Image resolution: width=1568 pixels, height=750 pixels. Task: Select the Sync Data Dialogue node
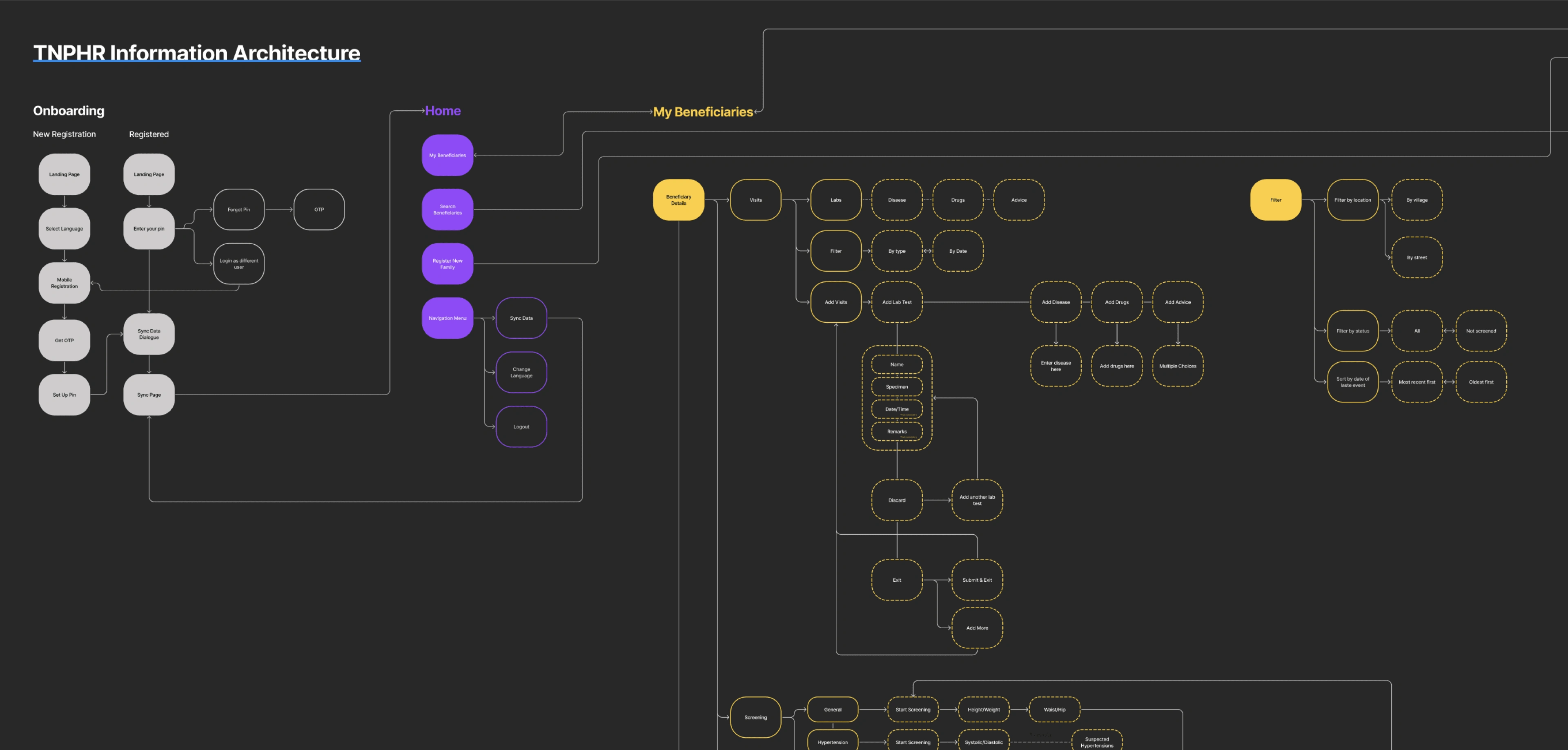149,334
